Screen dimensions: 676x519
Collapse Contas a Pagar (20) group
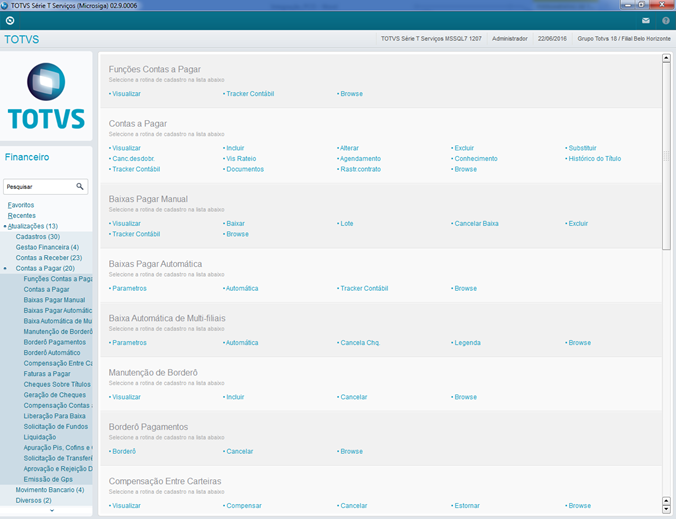[45, 269]
